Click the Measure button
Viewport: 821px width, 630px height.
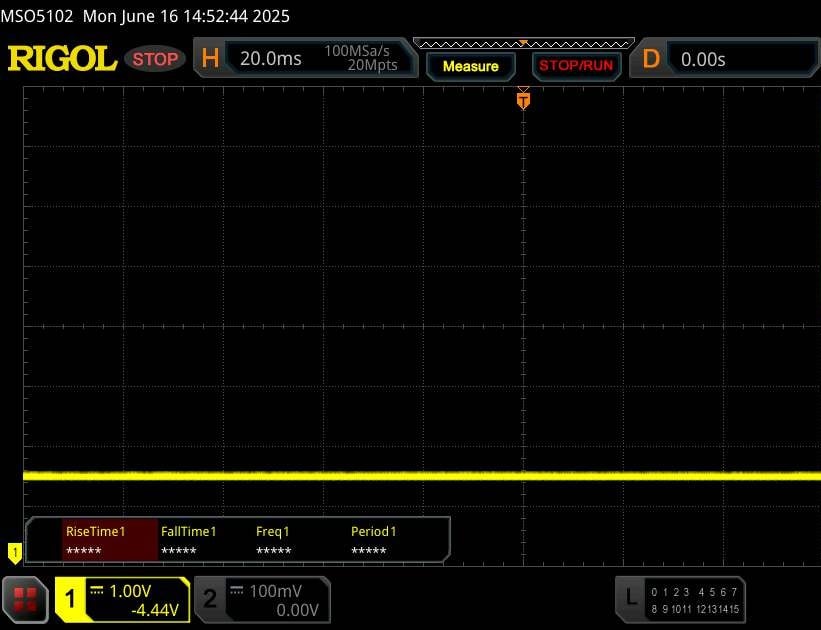(x=470, y=66)
